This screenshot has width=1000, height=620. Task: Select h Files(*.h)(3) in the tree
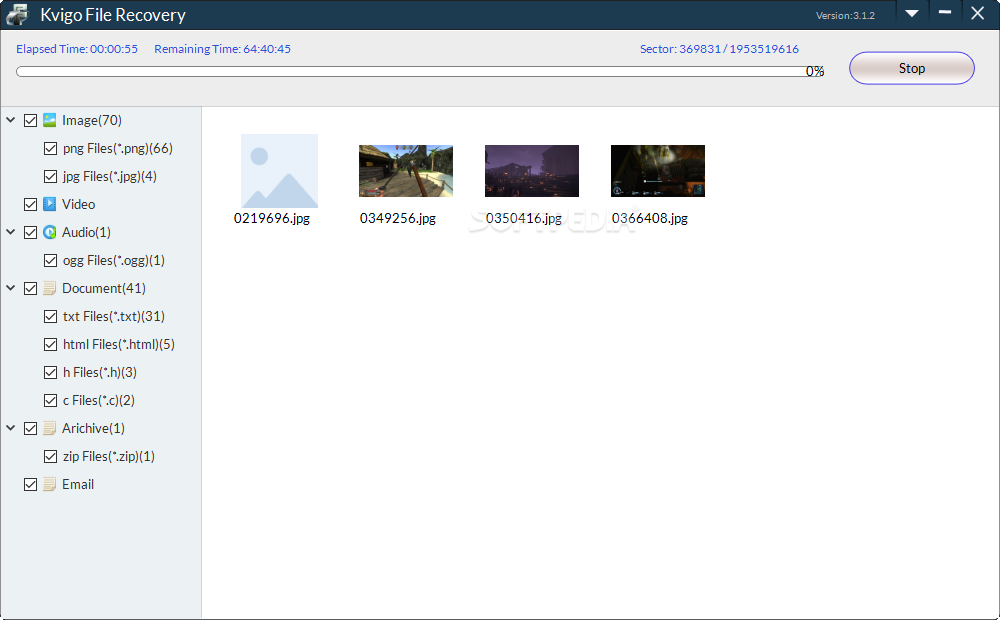99,373
